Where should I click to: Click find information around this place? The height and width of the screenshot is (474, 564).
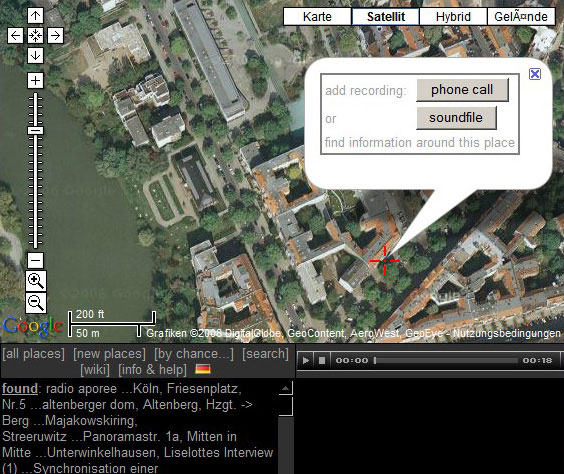point(419,142)
